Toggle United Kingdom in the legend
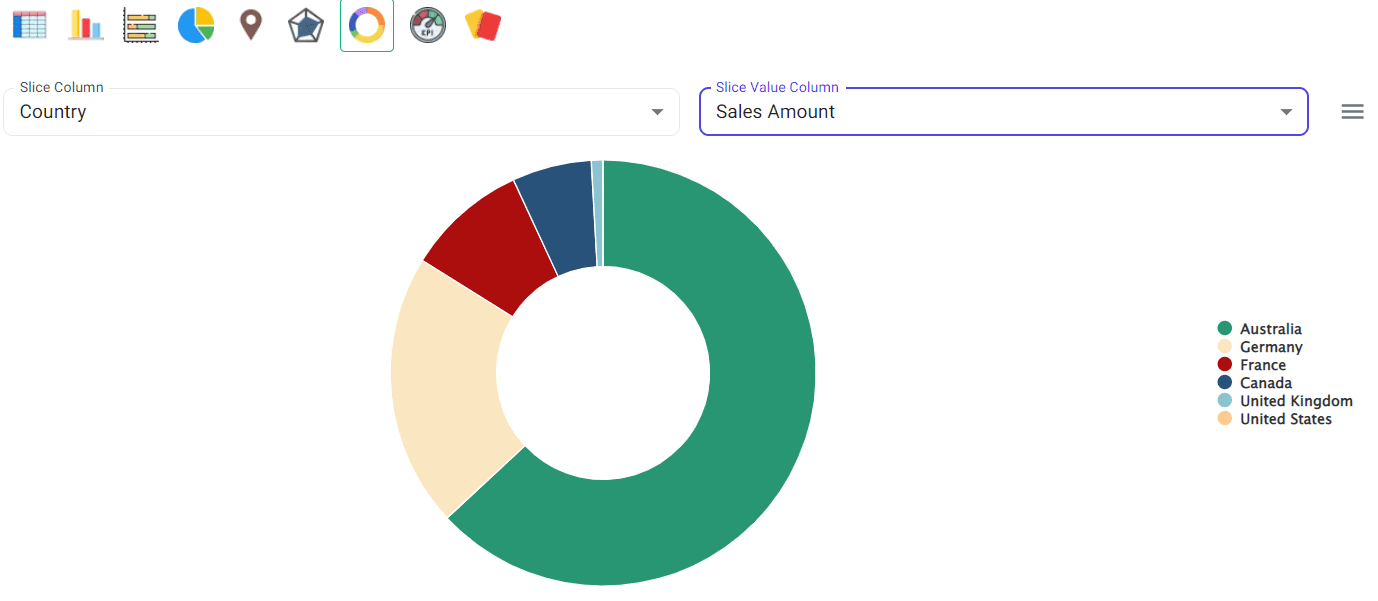The image size is (1378, 601). (x=1296, y=400)
